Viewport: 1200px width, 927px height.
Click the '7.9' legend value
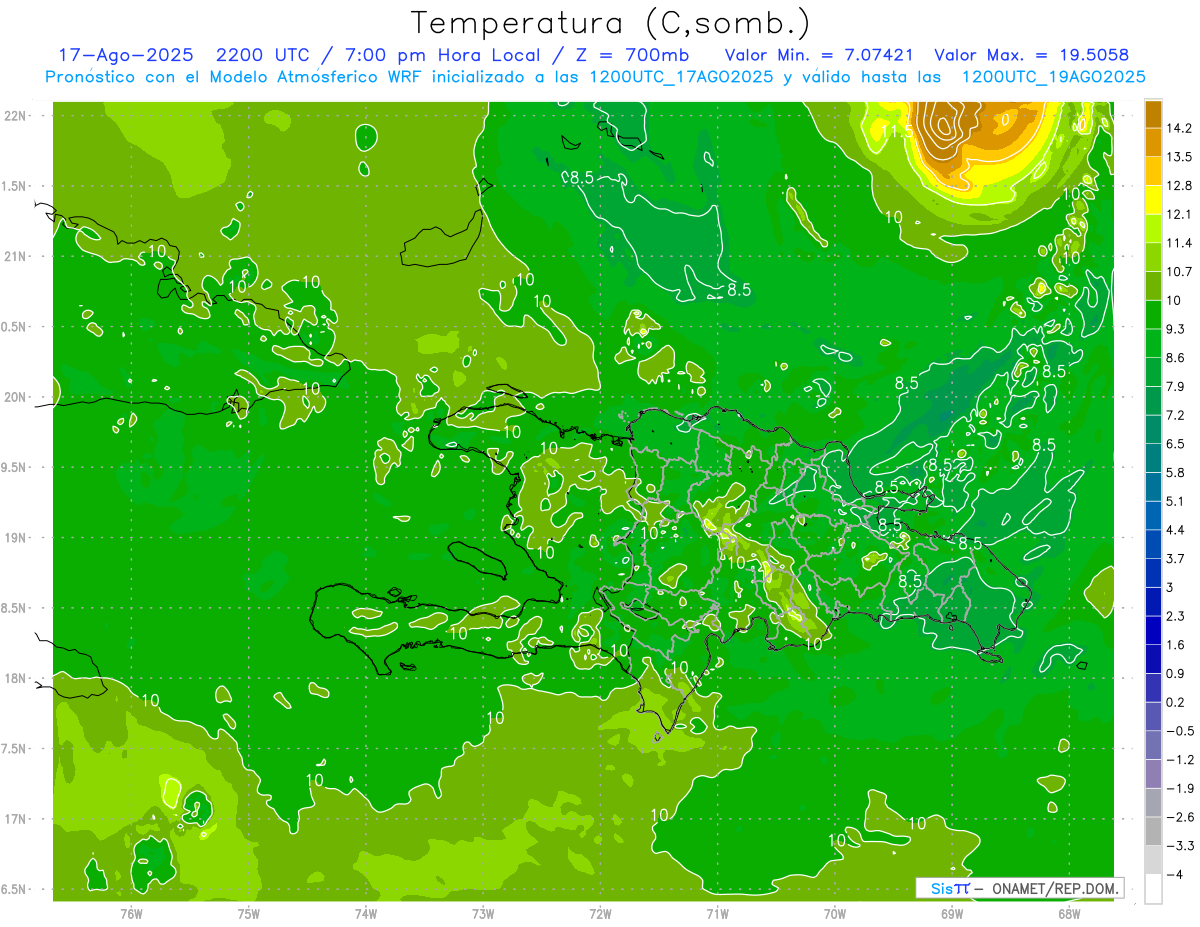(1177, 386)
